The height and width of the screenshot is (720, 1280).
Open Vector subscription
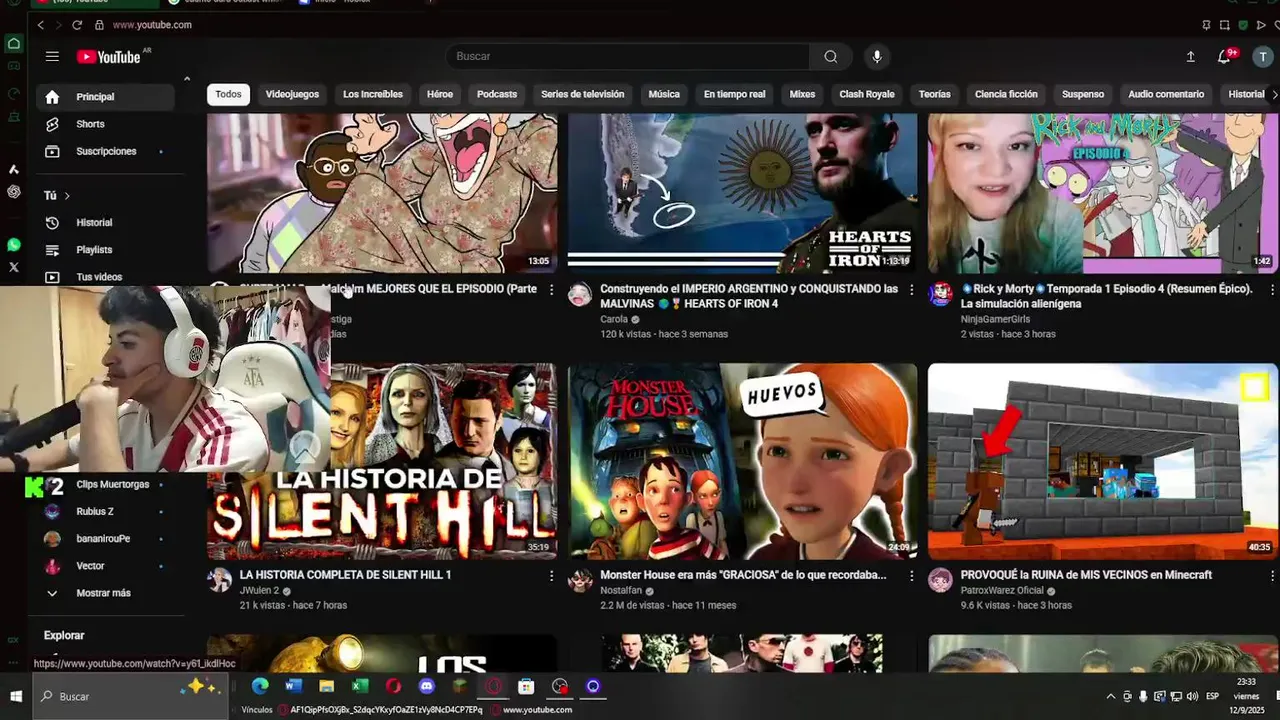(106, 566)
